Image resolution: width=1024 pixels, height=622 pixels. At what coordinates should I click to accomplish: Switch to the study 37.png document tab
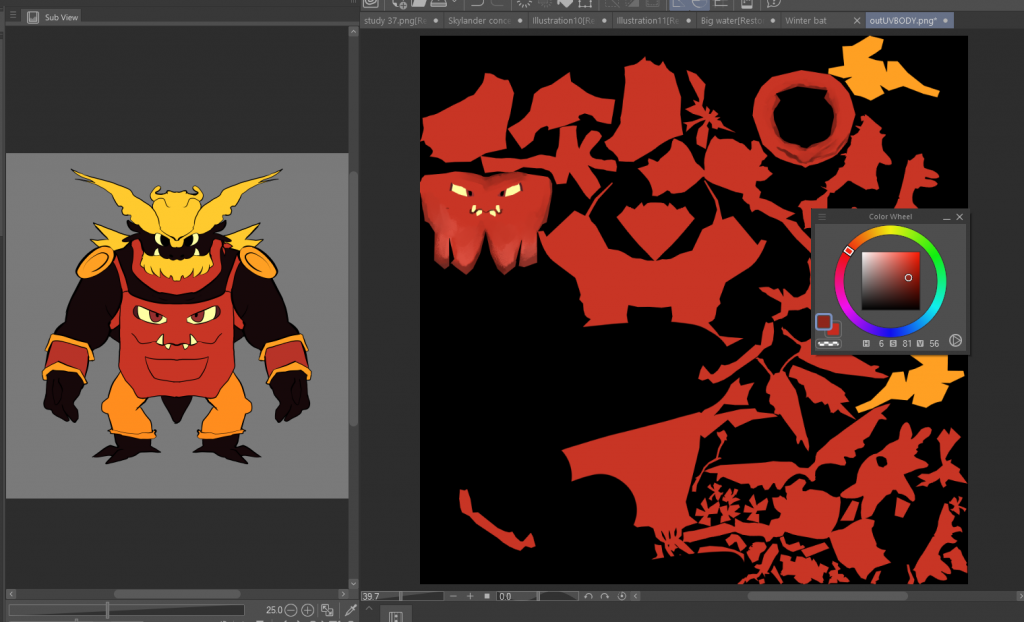(x=400, y=20)
